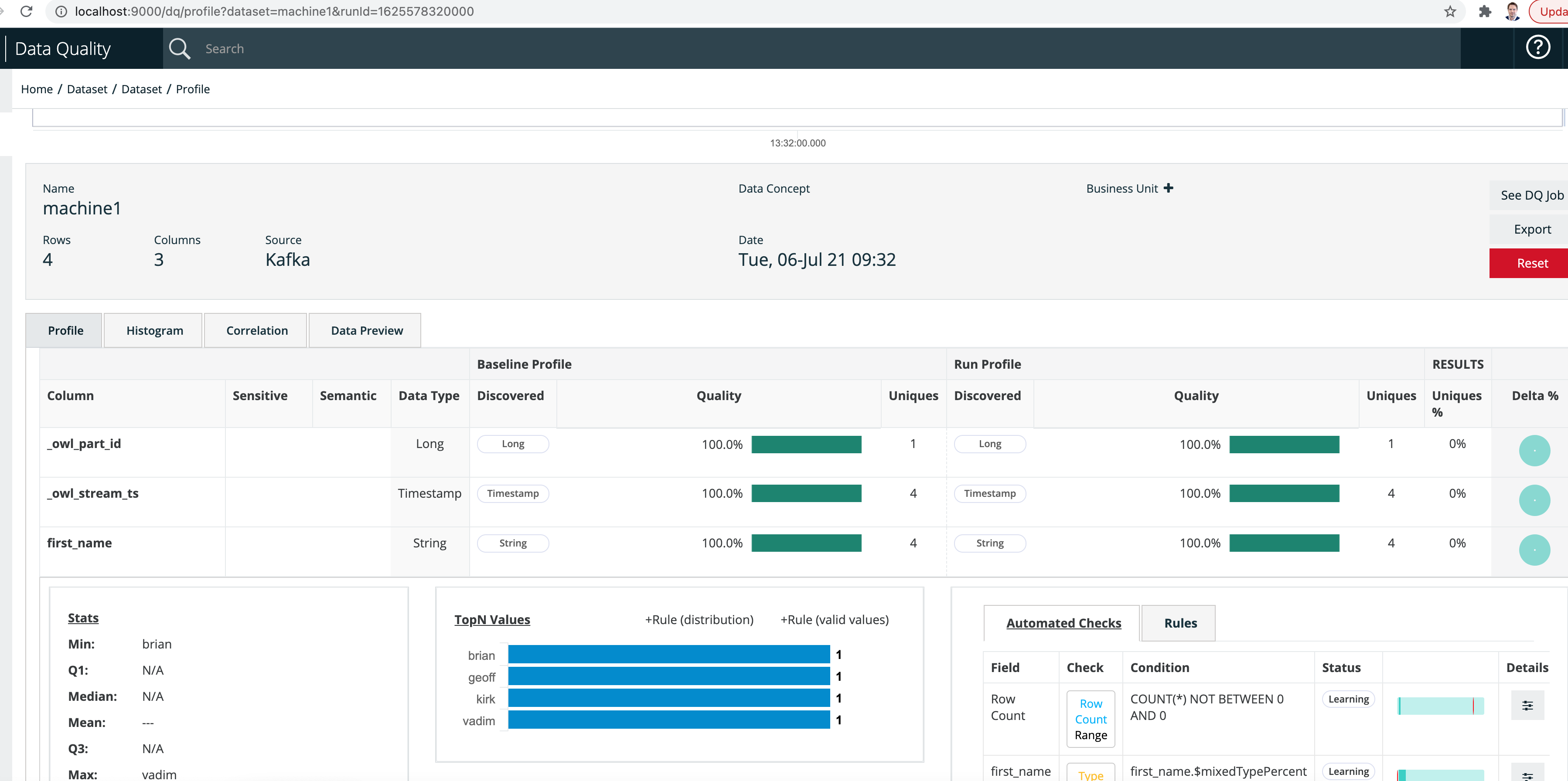1568x781 pixels.
Task: Open the Data Preview tab
Action: click(x=366, y=330)
